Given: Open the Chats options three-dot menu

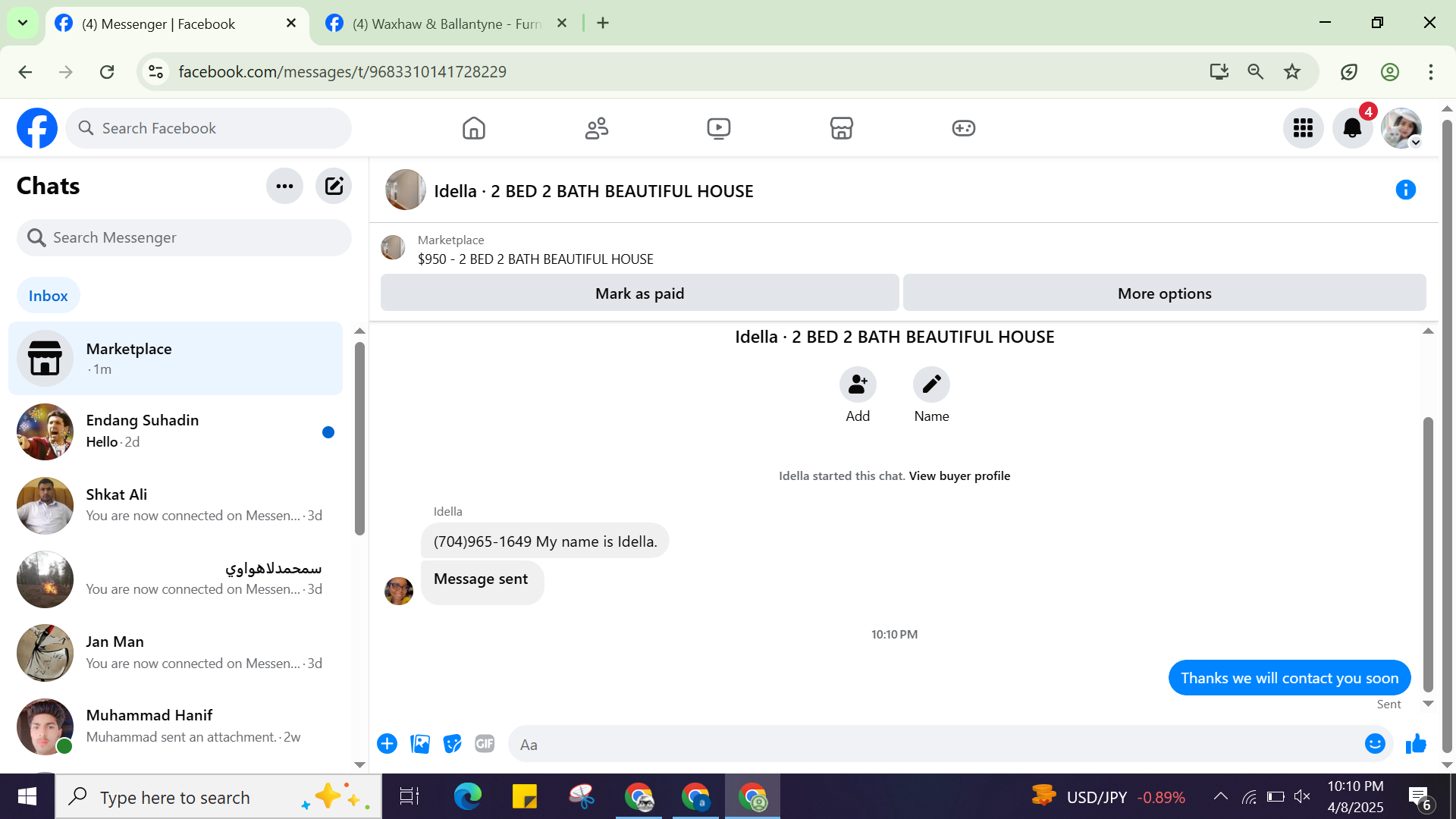Looking at the screenshot, I should 284,186.
